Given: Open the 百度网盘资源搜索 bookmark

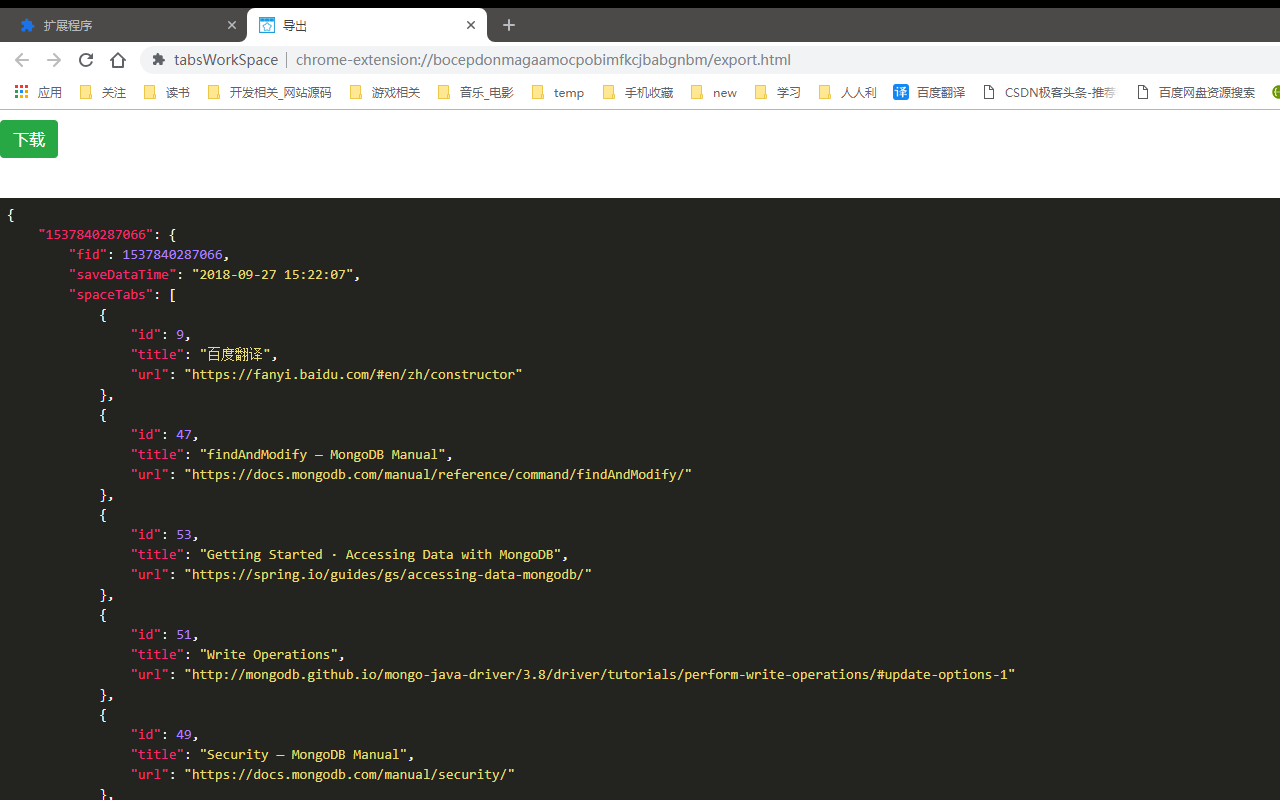Looking at the screenshot, I should pyautogui.click(x=1195, y=92).
